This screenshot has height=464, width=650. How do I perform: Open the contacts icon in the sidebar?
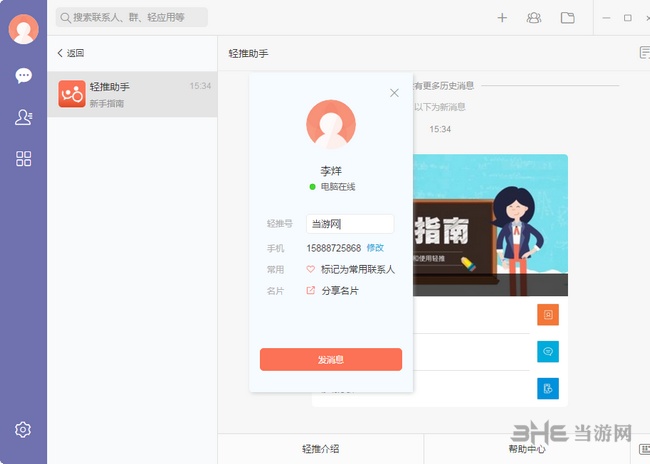[24, 117]
